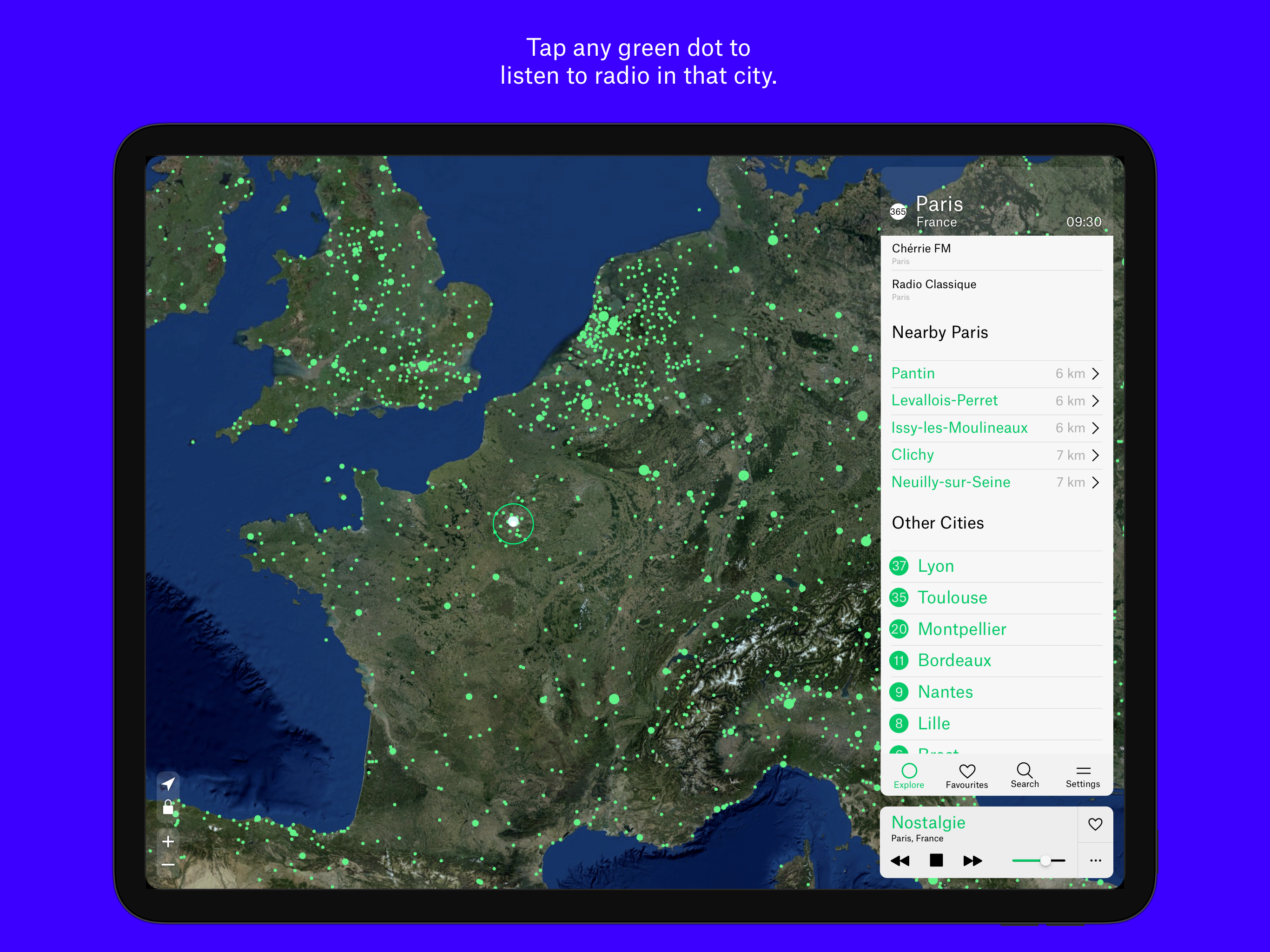This screenshot has width=1270, height=952.
Task: Open Clichy via its chevron arrow
Action: coord(1095,456)
